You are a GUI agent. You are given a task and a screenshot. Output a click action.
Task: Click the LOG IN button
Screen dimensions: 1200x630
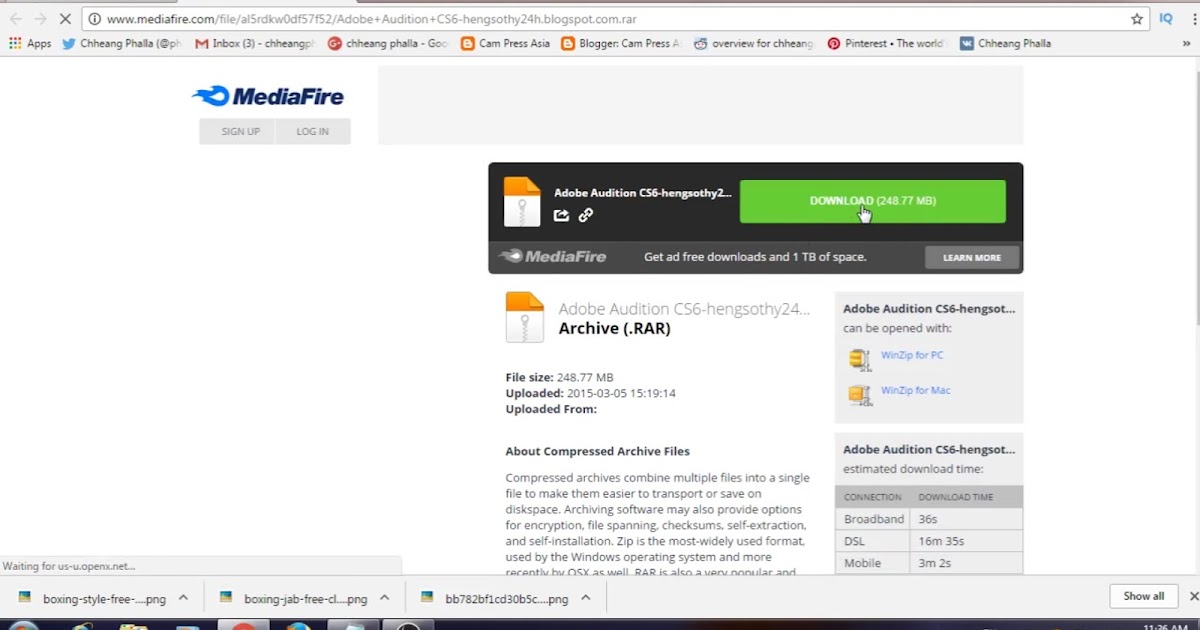click(x=313, y=131)
